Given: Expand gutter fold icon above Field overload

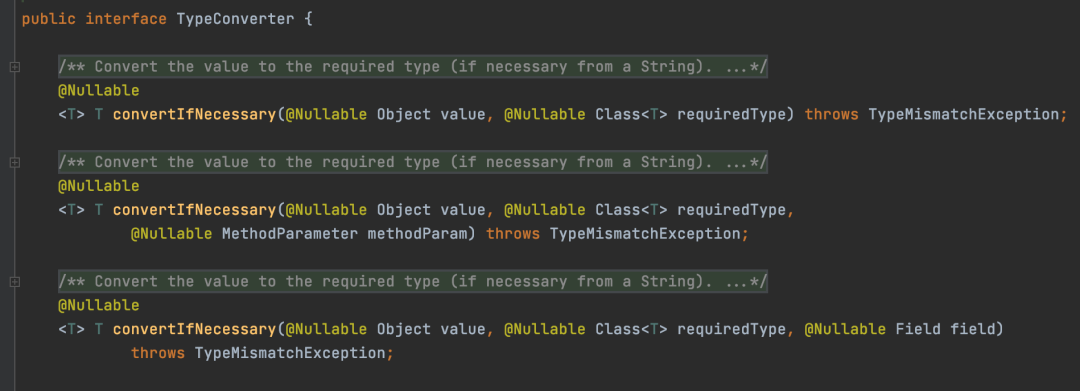Looking at the screenshot, I should click(x=15, y=282).
